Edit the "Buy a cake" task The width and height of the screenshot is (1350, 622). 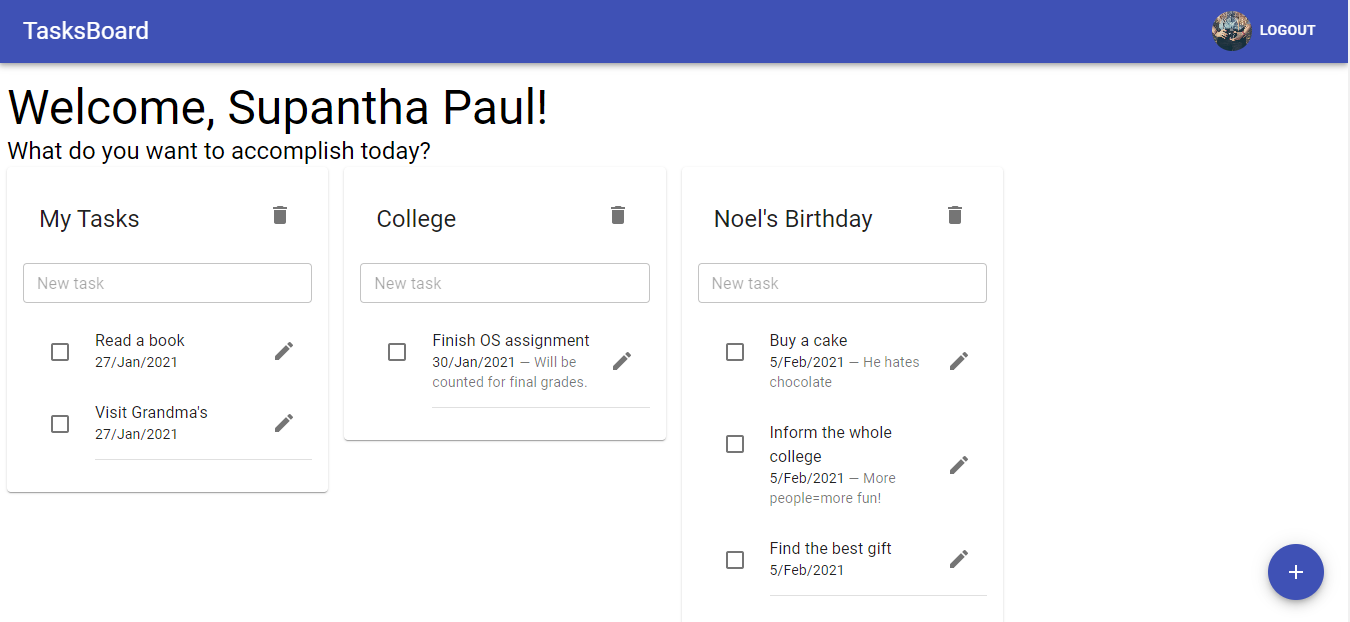coord(958,360)
